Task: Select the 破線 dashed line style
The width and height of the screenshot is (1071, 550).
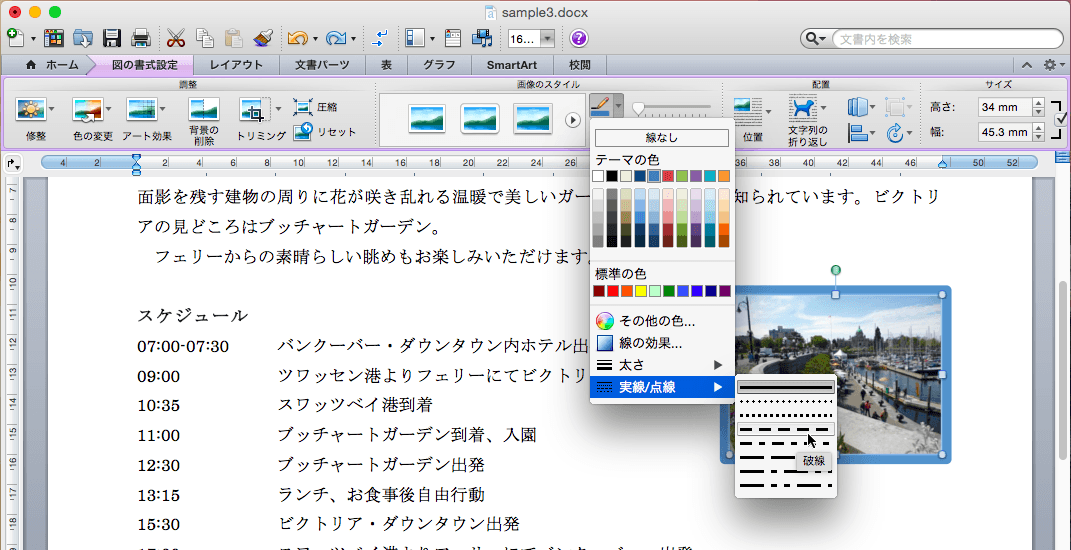Action: [785, 428]
